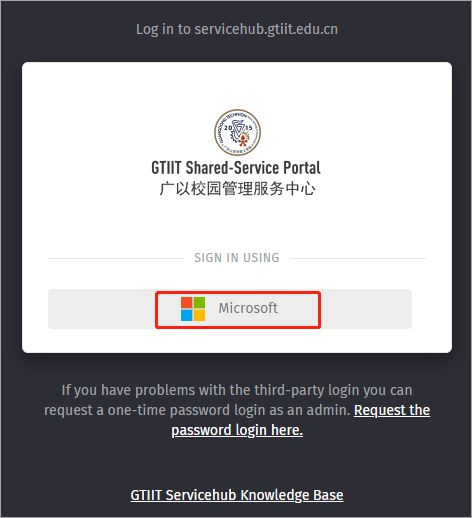Screen dimensions: 472x518
Task: Click the 'If you have problems' help paragraph
Action: [x=237, y=410]
